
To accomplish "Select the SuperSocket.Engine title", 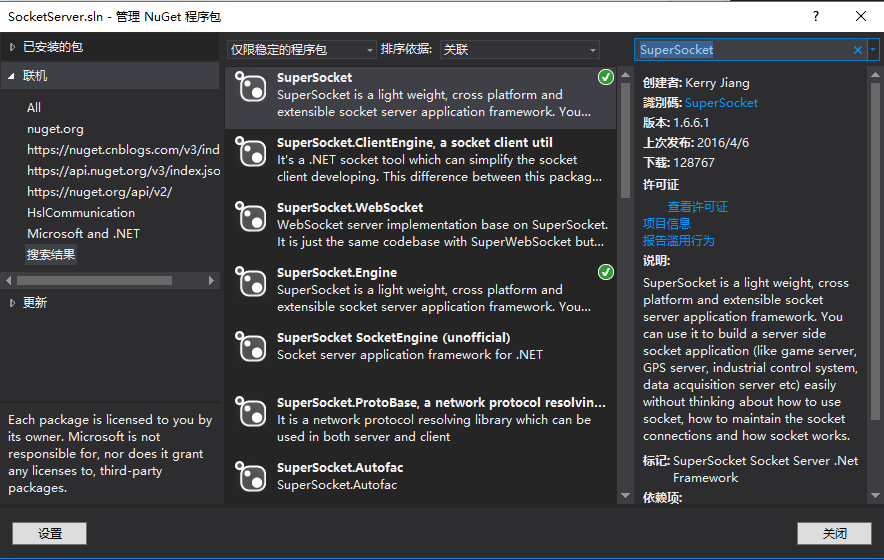I will (337, 273).
